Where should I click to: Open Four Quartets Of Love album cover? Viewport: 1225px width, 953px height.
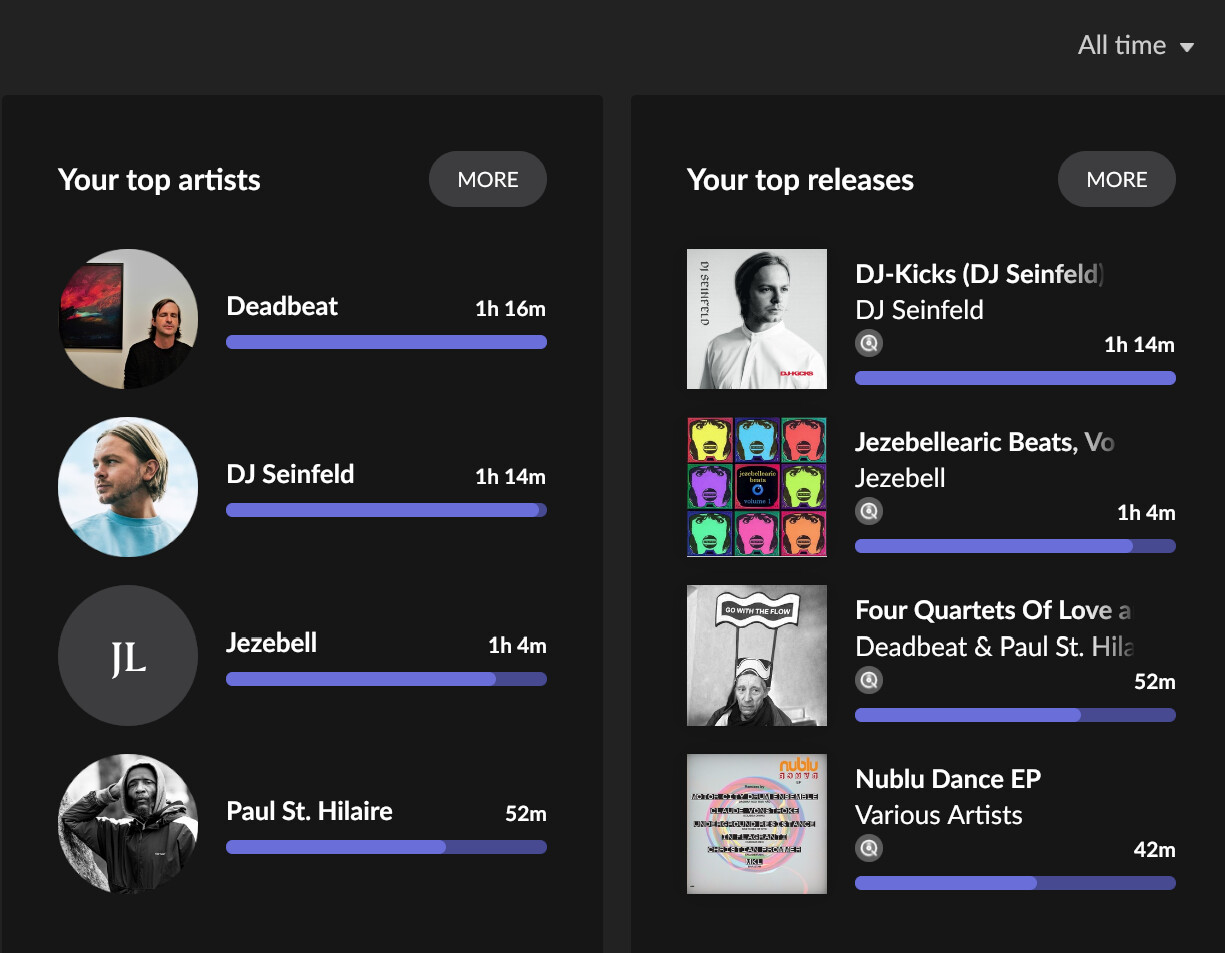coord(757,656)
